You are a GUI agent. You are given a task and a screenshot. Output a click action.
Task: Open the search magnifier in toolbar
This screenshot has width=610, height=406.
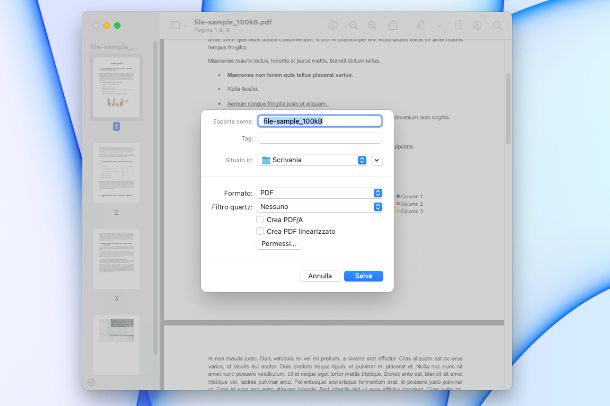[497, 25]
